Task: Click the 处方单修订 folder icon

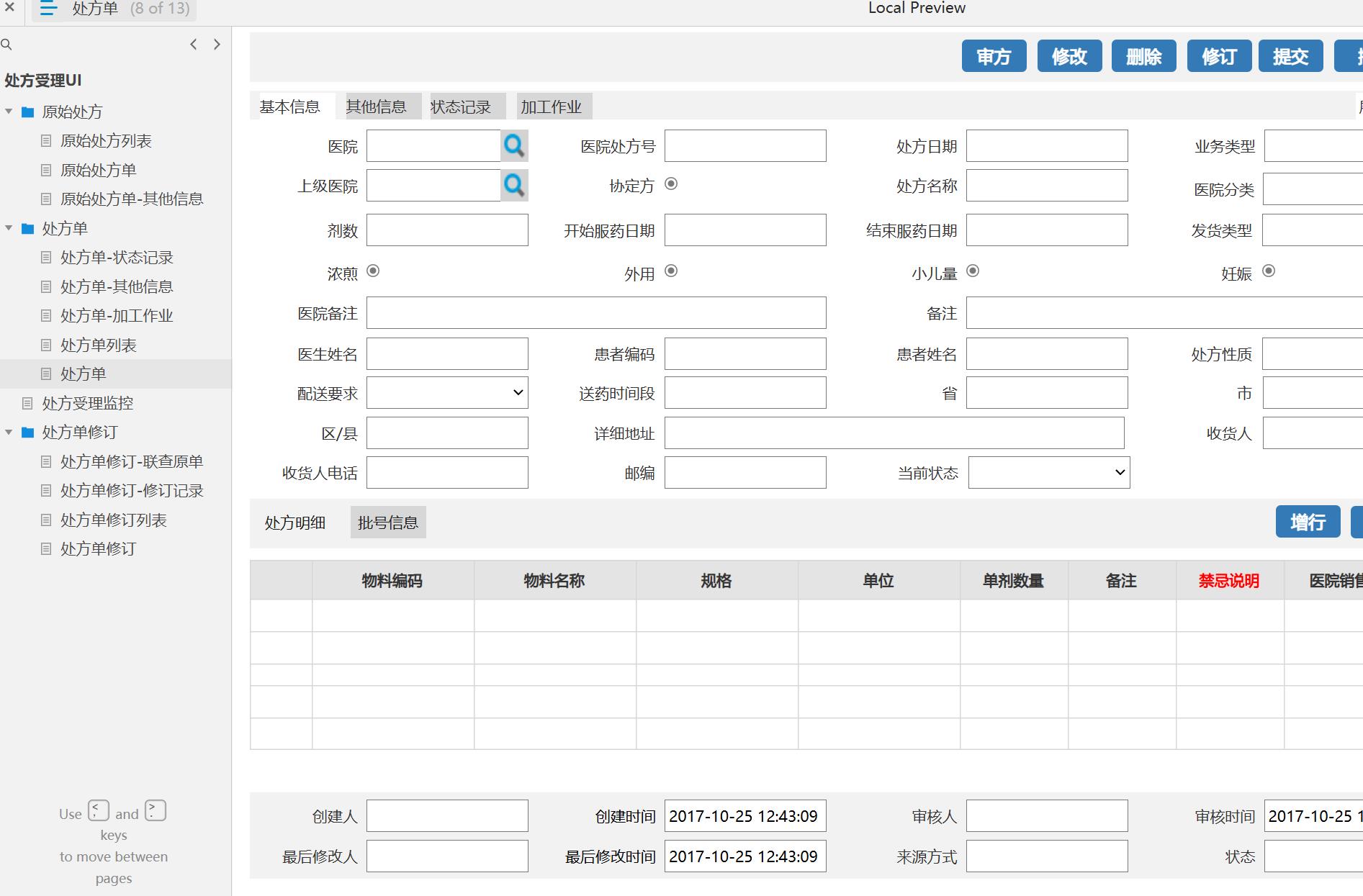Action: tap(28, 433)
